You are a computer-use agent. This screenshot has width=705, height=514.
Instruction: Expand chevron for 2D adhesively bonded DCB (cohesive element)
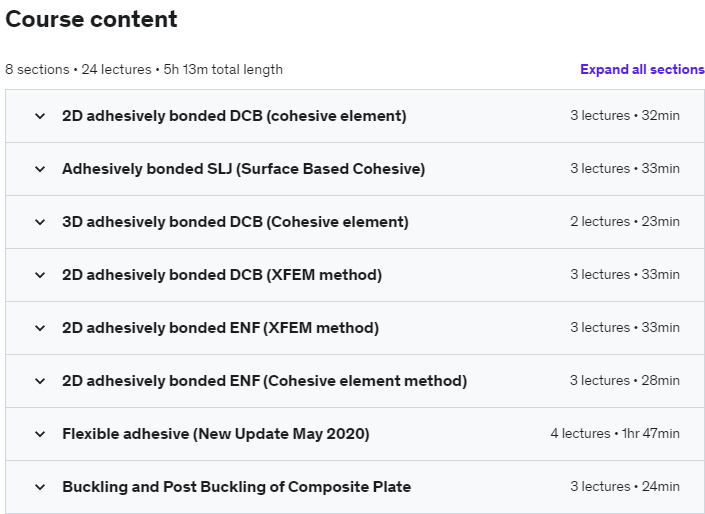(40, 116)
